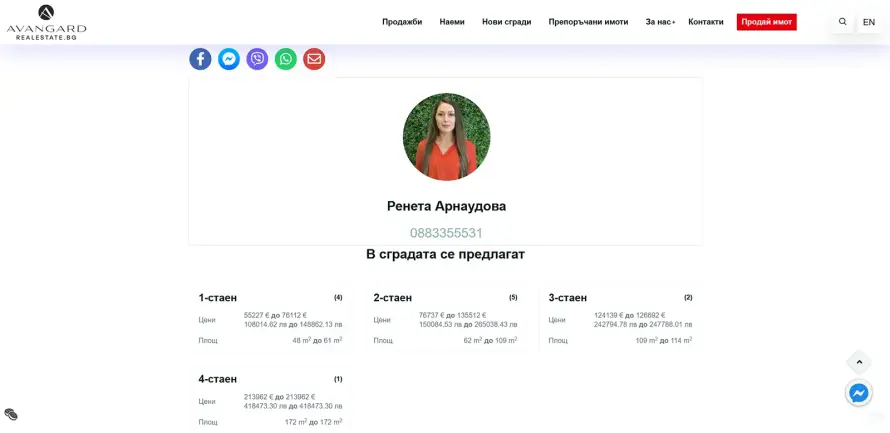The width and height of the screenshot is (890, 433).
Task: Select the 3-стаен heading
Action: [x=568, y=298]
